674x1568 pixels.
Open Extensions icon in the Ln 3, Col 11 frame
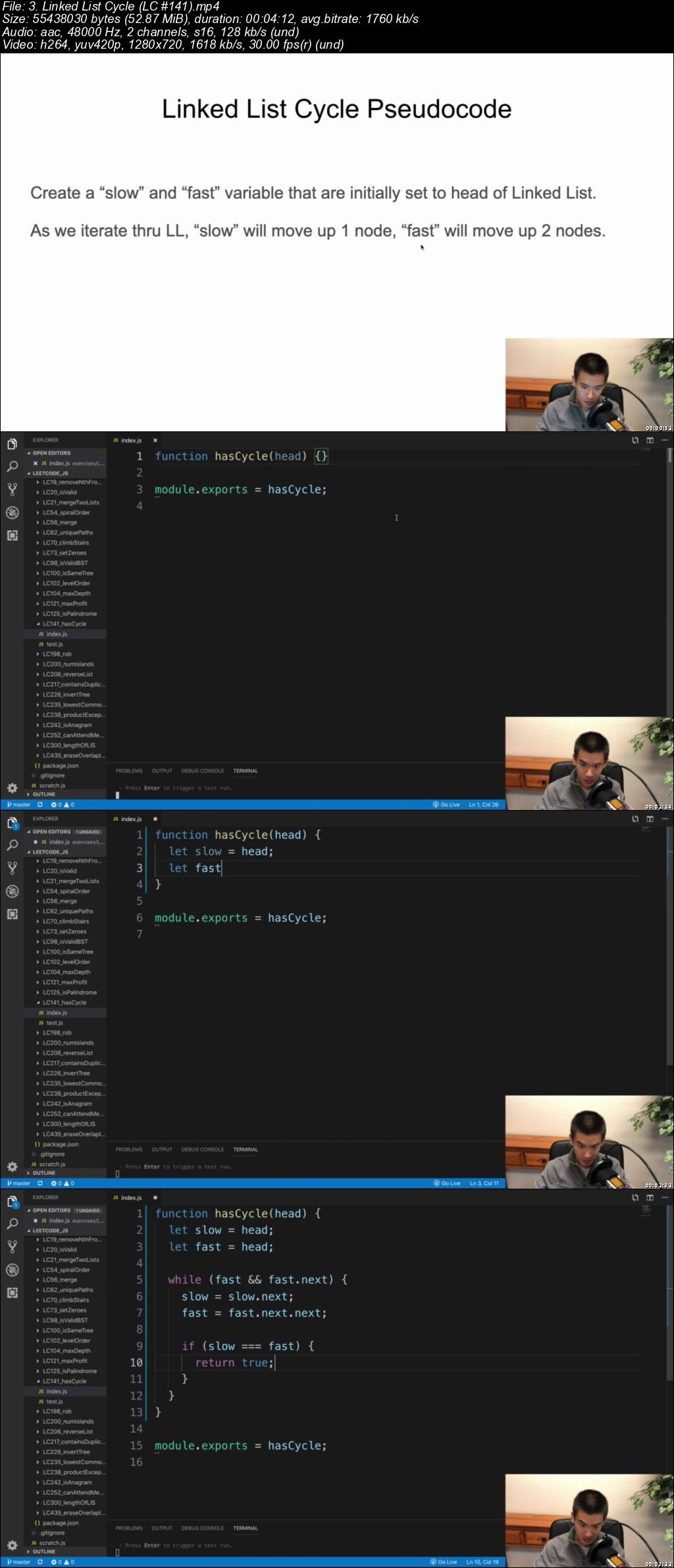point(12,913)
